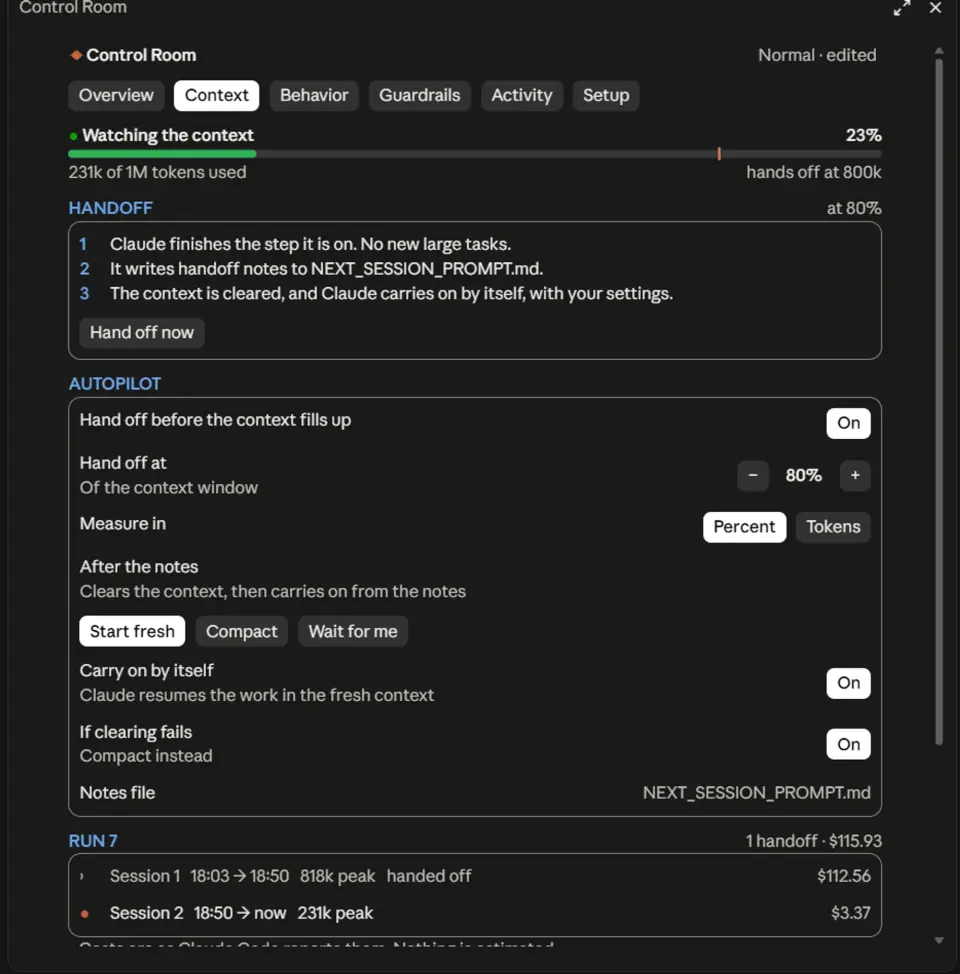The height and width of the screenshot is (974, 960).
Task: Increase hand off percentage with plus
Action: pyautogui.click(x=855, y=476)
